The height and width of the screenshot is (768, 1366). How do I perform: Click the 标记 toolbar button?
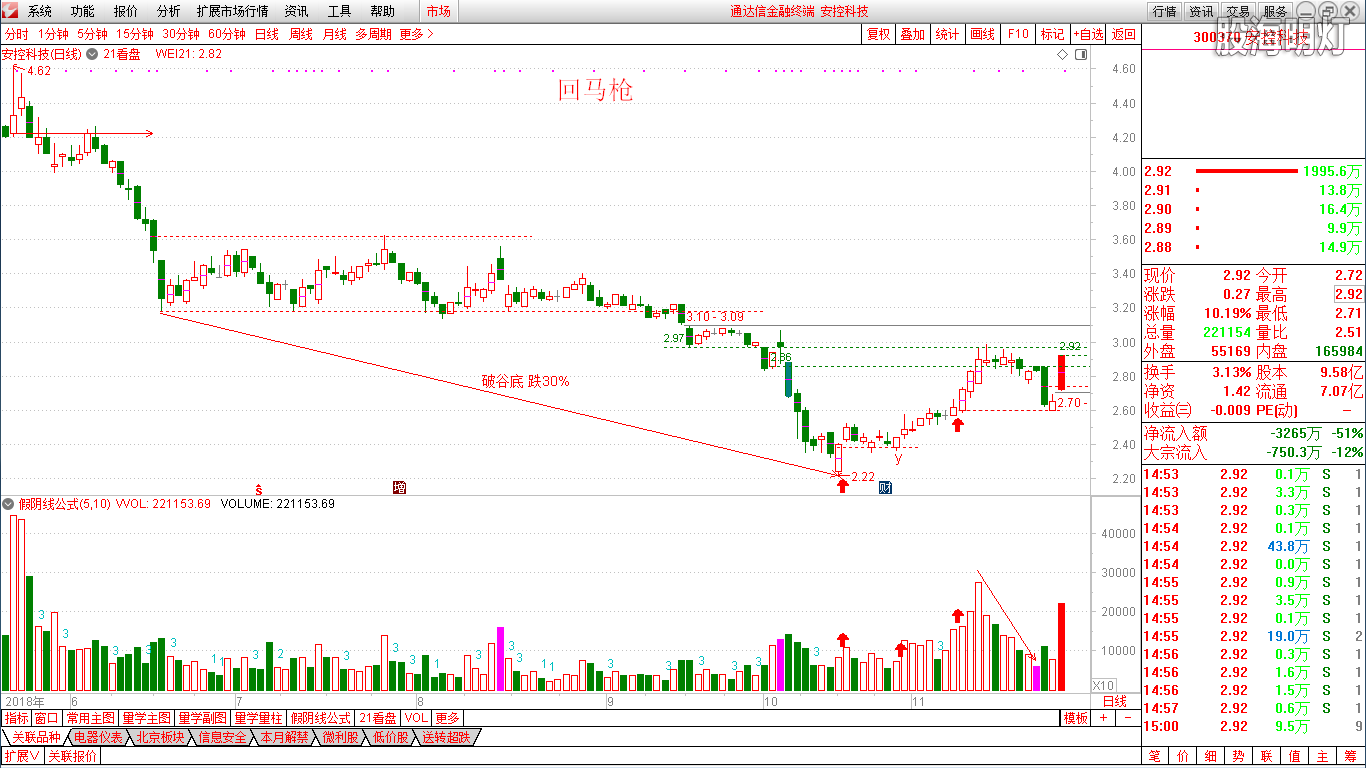[1052, 34]
